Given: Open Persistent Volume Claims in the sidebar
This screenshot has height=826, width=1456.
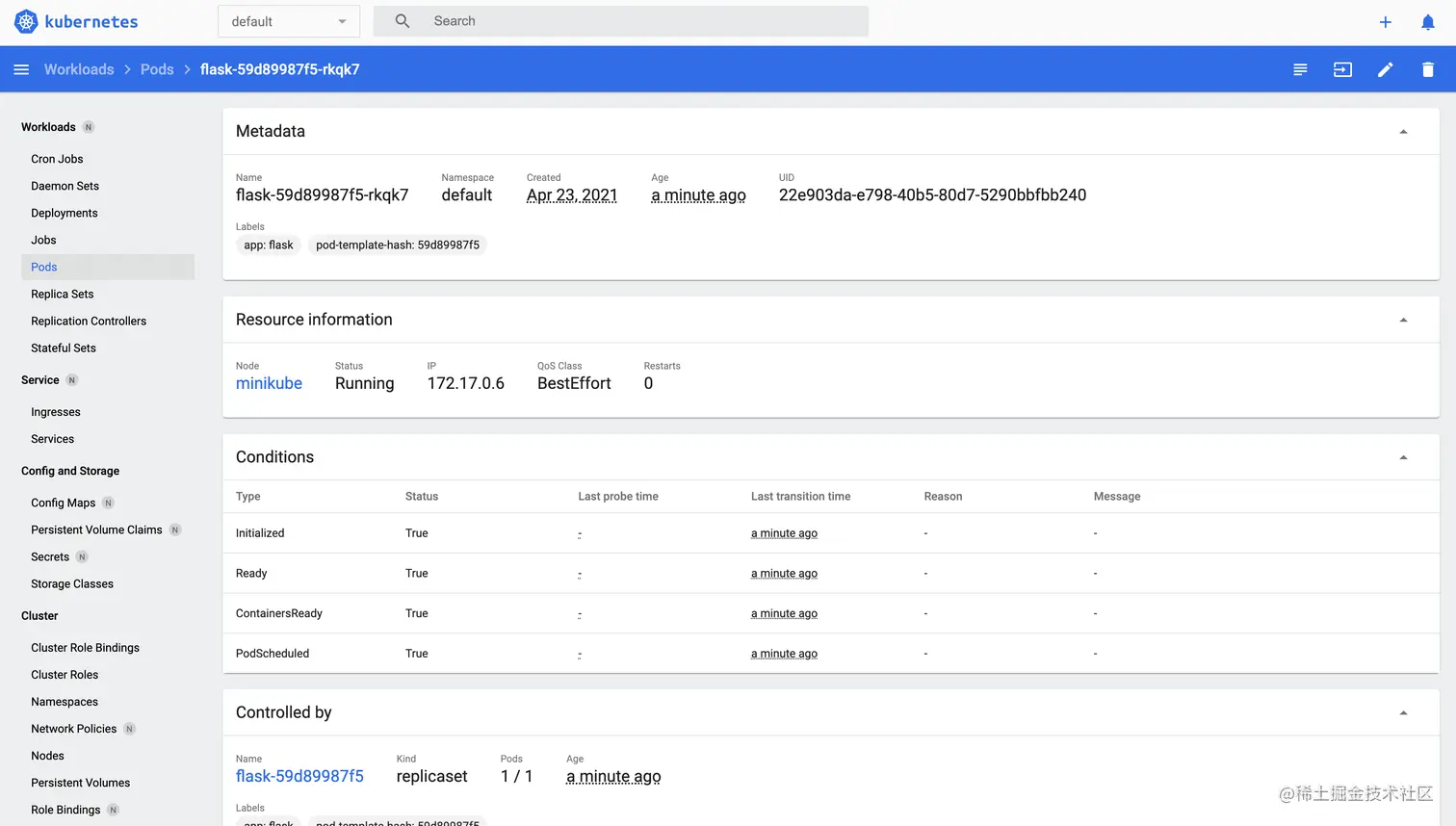Looking at the screenshot, I should (96, 529).
